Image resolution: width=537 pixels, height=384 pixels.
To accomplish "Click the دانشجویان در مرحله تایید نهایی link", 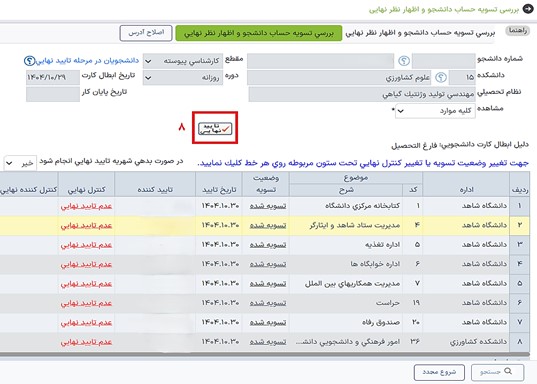I will (x=87, y=61).
